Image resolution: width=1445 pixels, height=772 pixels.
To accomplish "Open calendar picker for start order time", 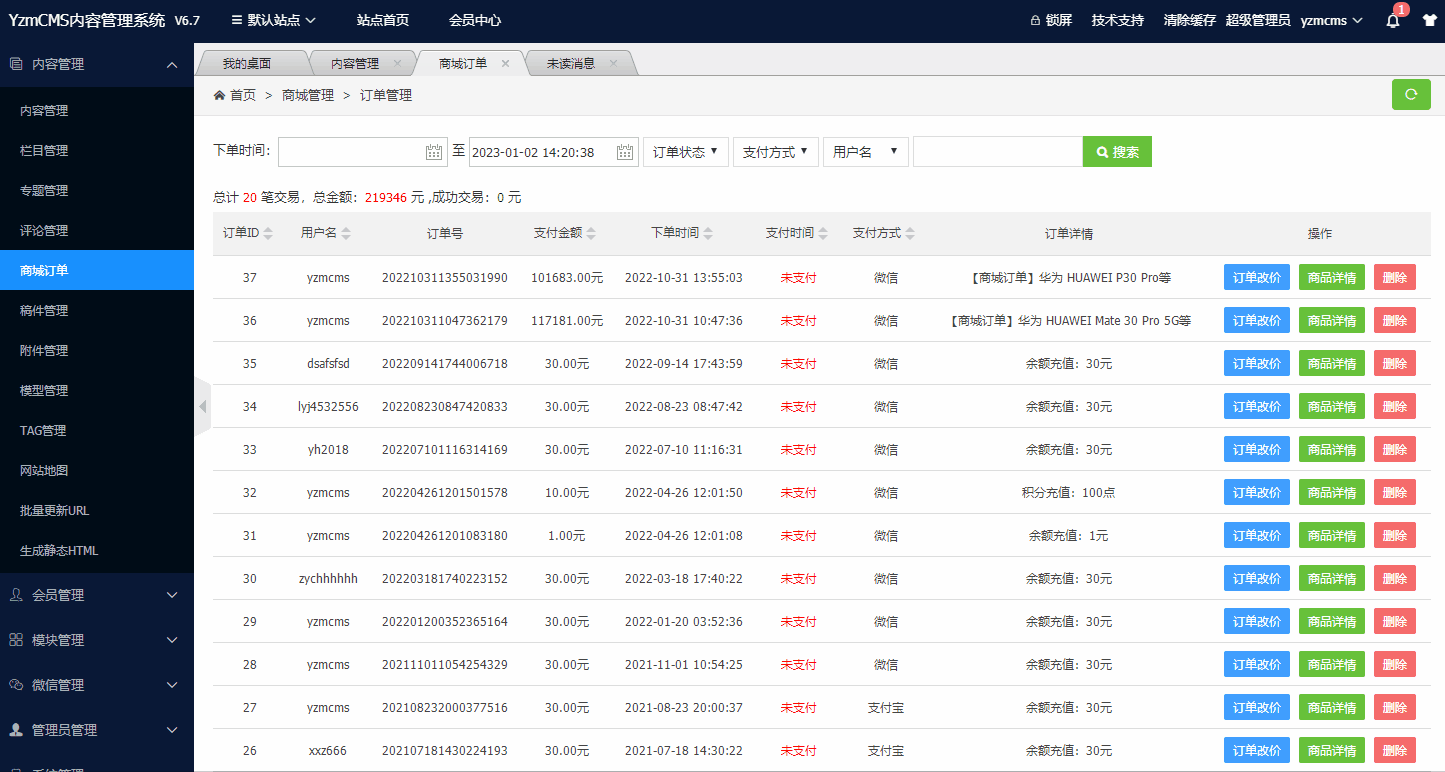I will click(434, 152).
